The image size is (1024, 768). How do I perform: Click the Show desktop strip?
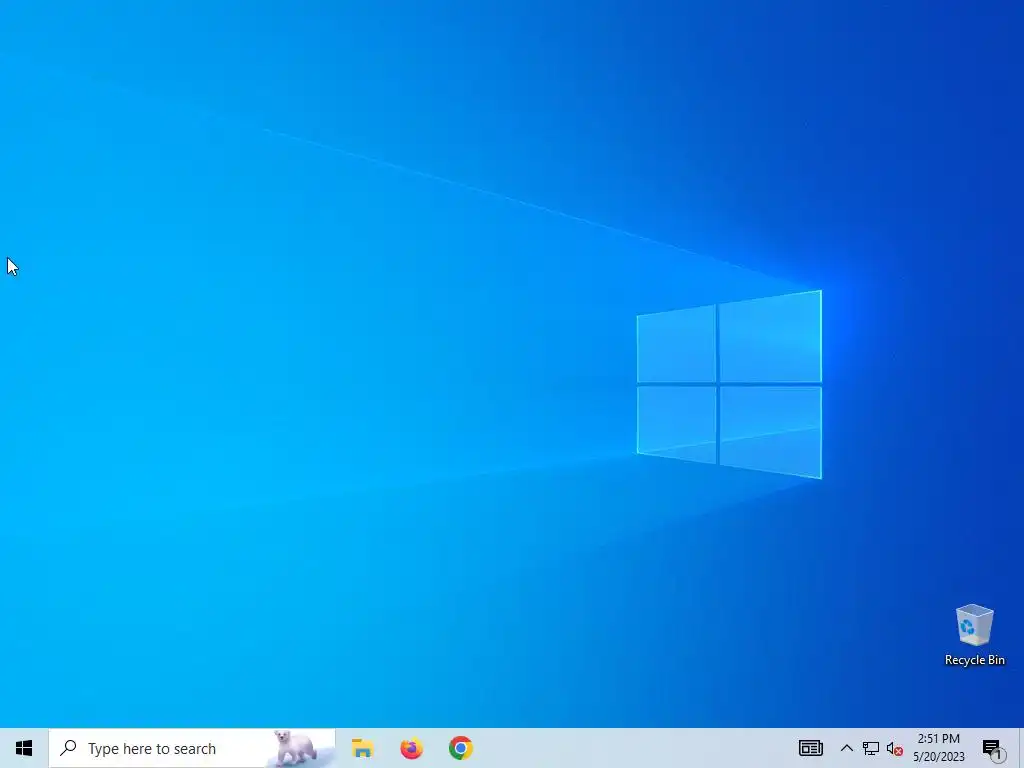point(1021,748)
